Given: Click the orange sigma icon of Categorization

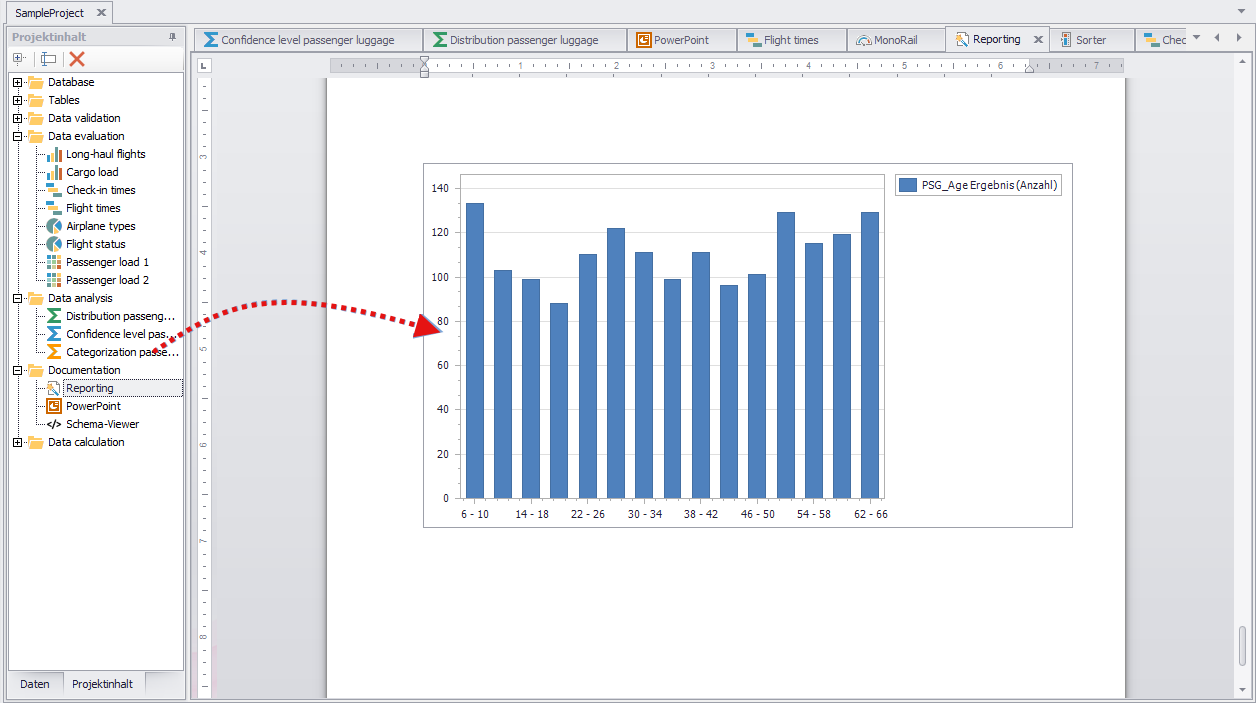Looking at the screenshot, I should [x=54, y=352].
